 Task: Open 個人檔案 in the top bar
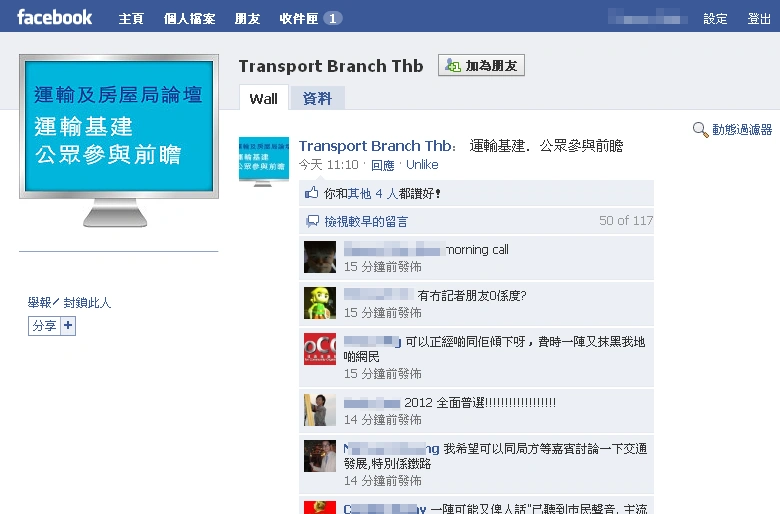190,18
